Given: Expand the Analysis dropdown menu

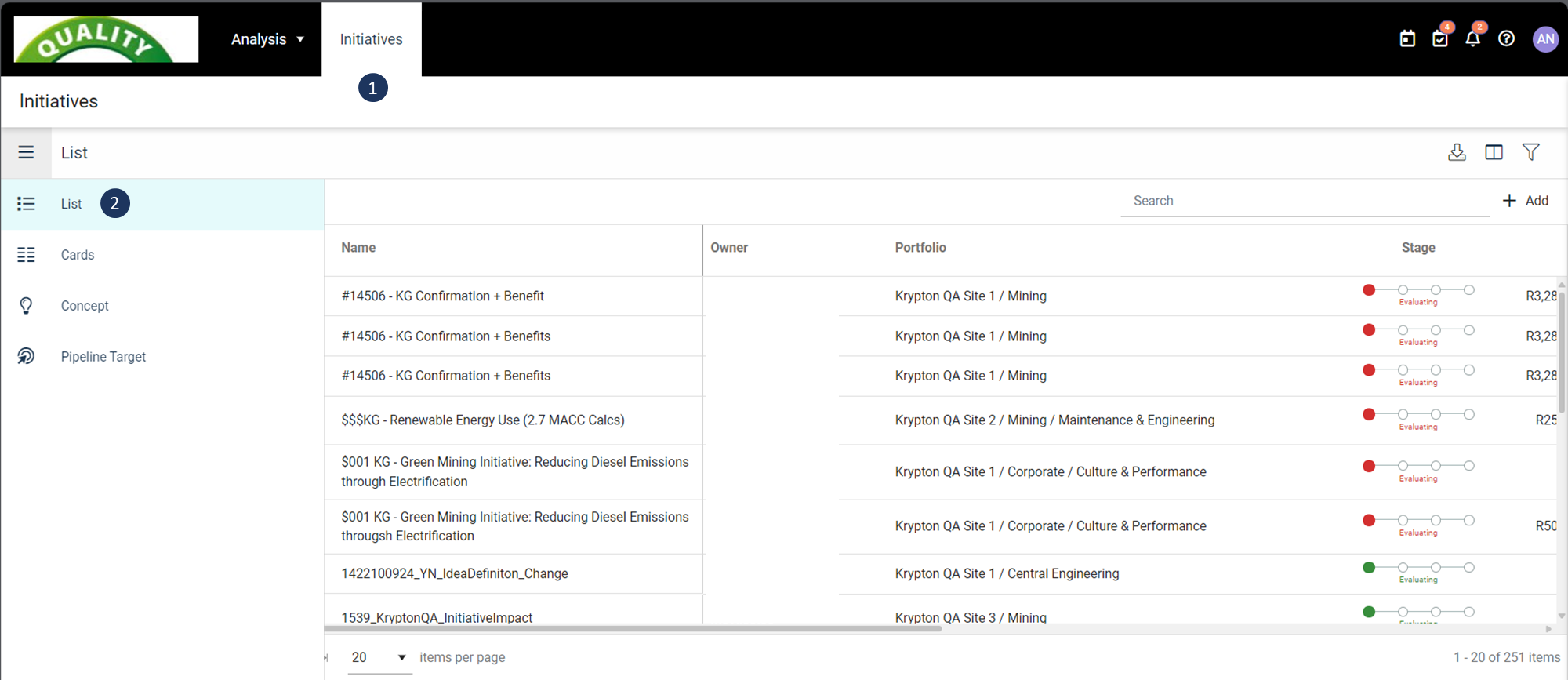Looking at the screenshot, I should (267, 39).
